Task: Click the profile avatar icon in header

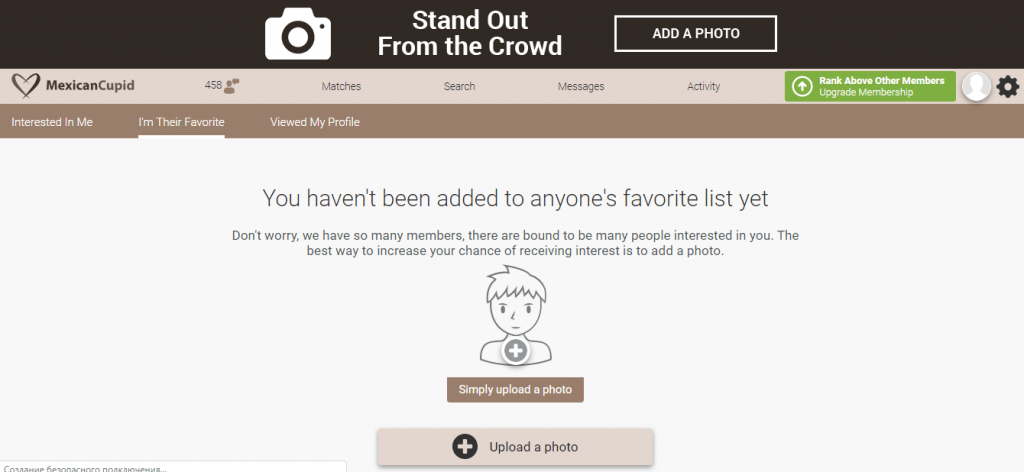Action: tap(976, 87)
